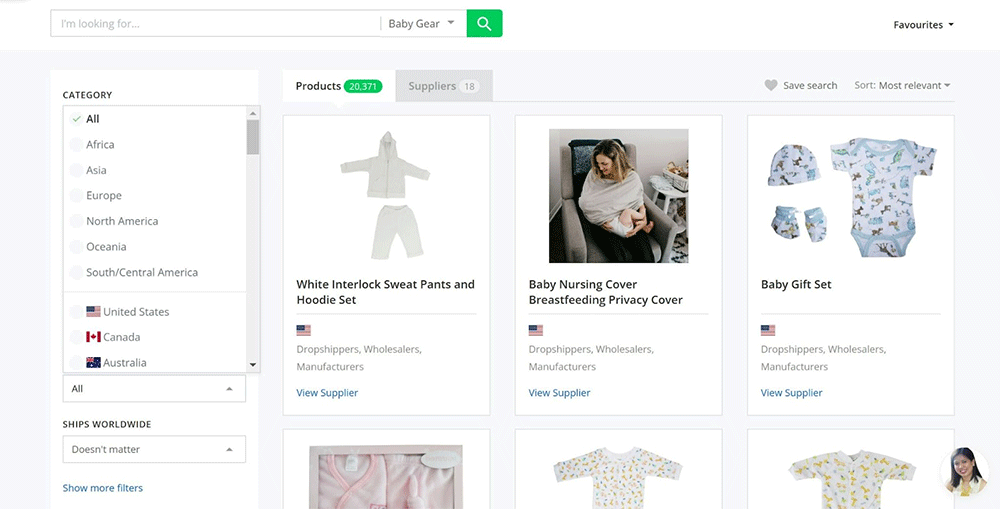
Task: Switch to the Suppliers tab
Action: tap(443, 86)
